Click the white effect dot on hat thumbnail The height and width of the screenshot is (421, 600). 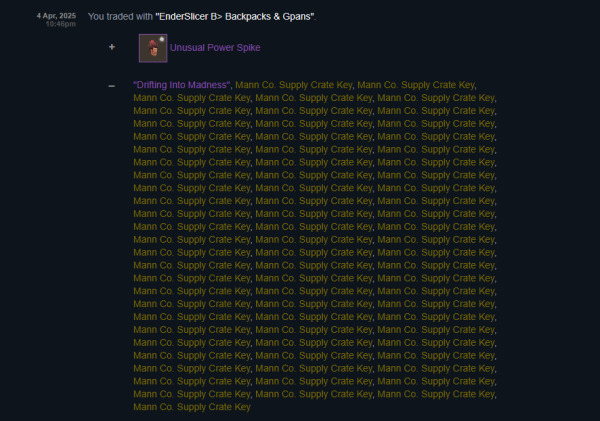pyautogui.click(x=162, y=39)
